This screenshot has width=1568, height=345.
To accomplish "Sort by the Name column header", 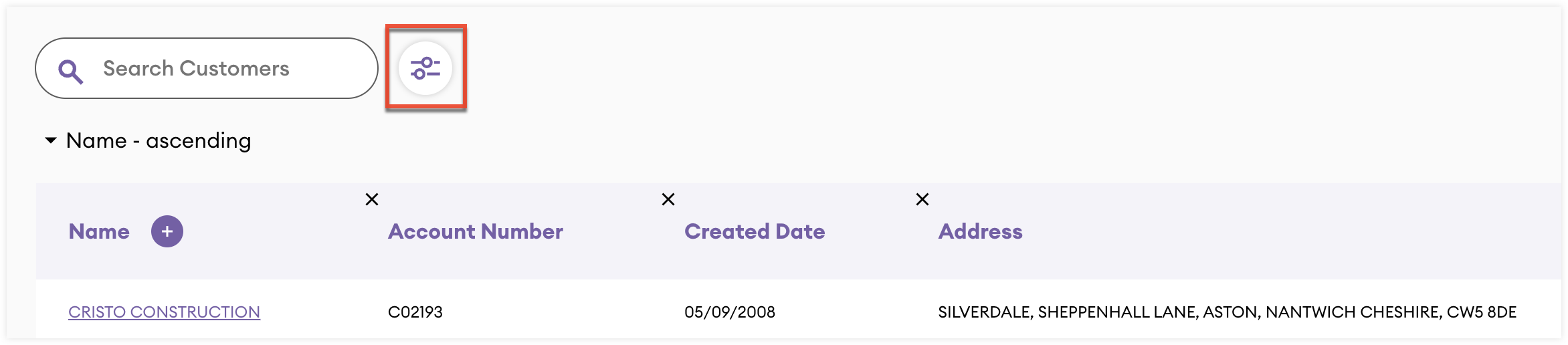I will [99, 231].
